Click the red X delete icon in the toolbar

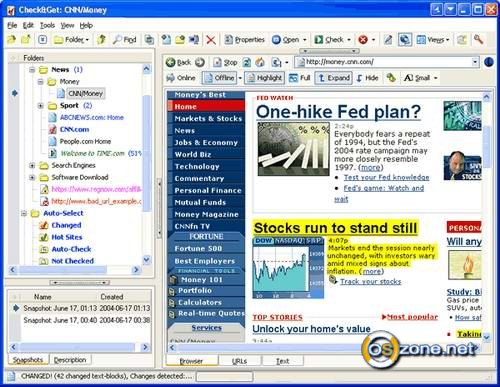211,40
